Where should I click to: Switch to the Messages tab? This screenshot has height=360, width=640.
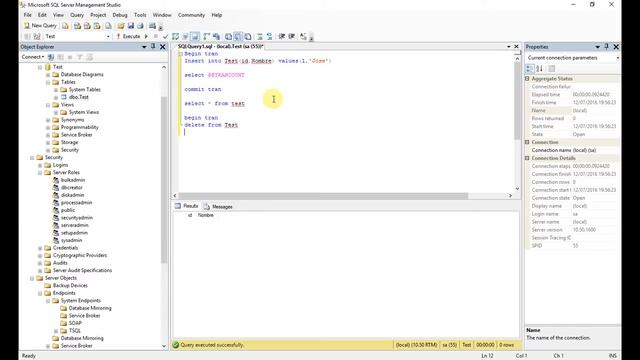[218, 207]
